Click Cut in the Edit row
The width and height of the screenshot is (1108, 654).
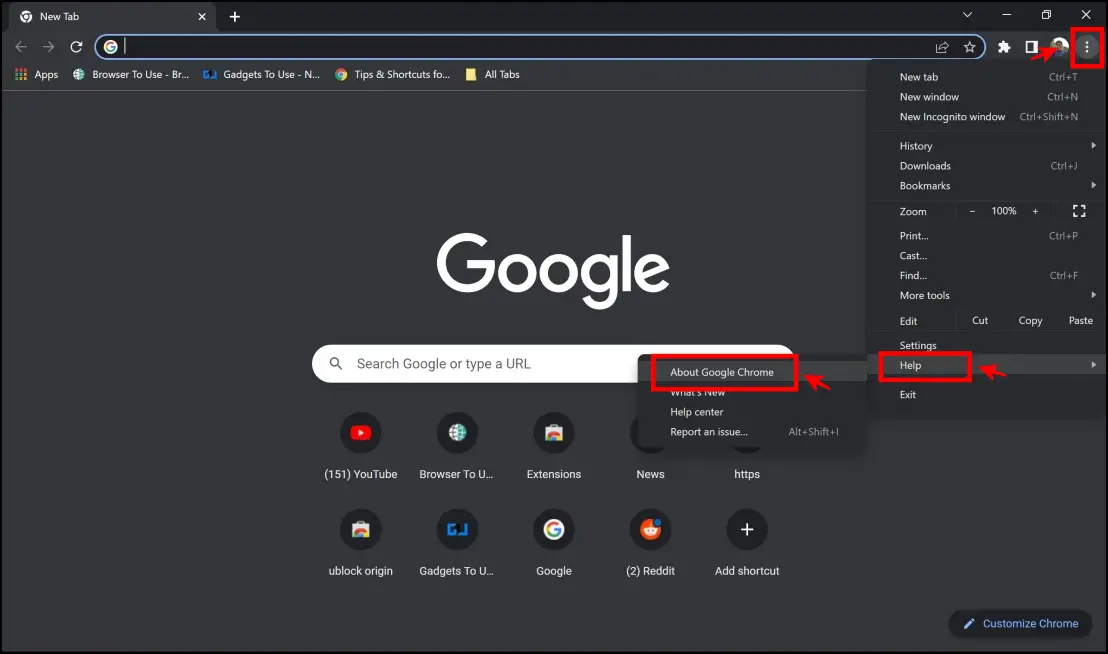(x=980, y=321)
